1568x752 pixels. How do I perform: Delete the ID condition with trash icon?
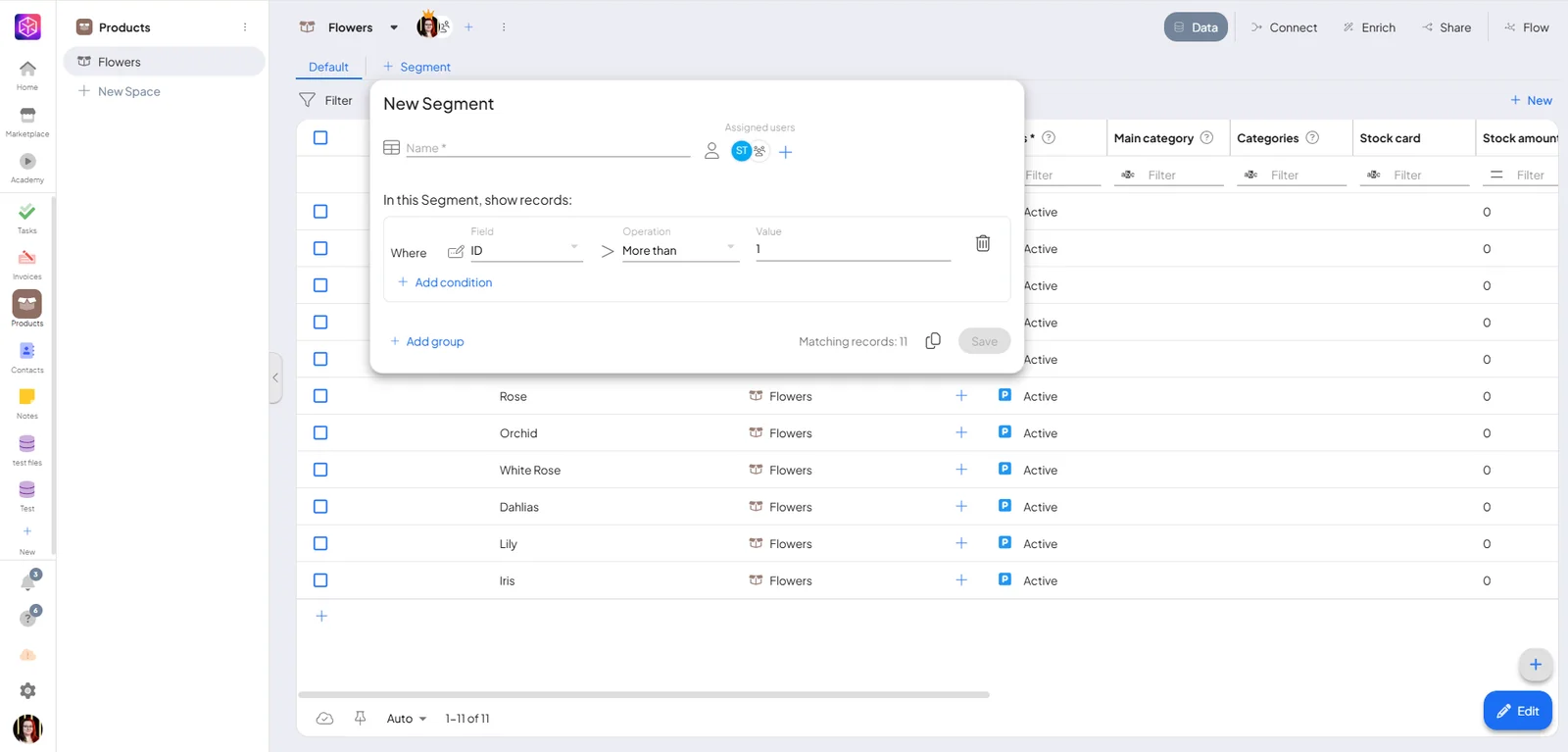coord(982,243)
